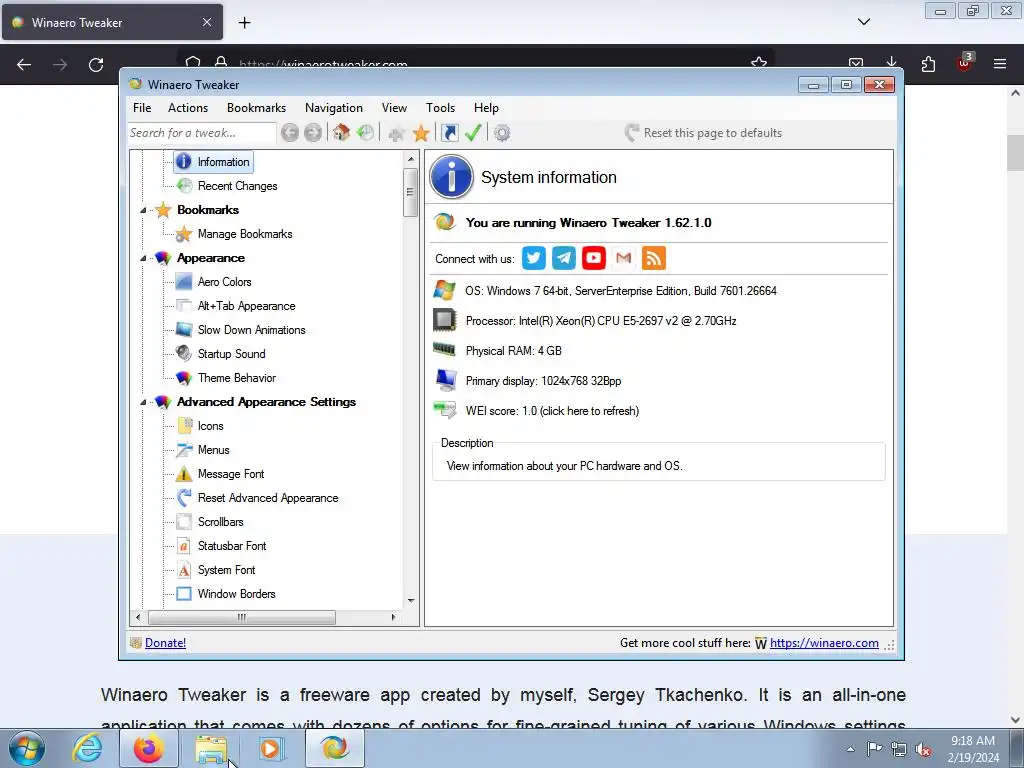Select Window Borders tree item

coord(236,594)
